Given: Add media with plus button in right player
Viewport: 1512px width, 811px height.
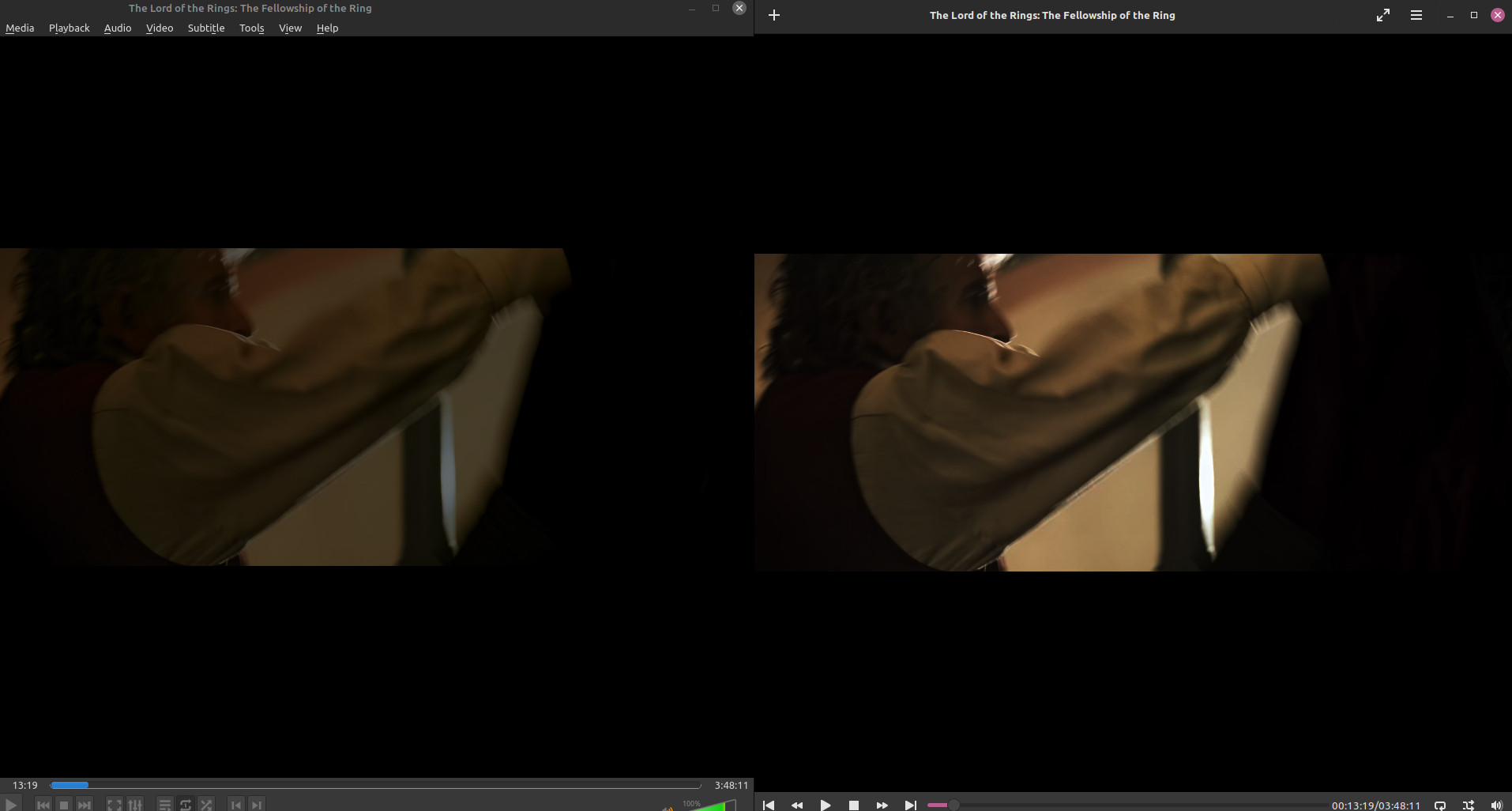Looking at the screenshot, I should coord(774,15).
